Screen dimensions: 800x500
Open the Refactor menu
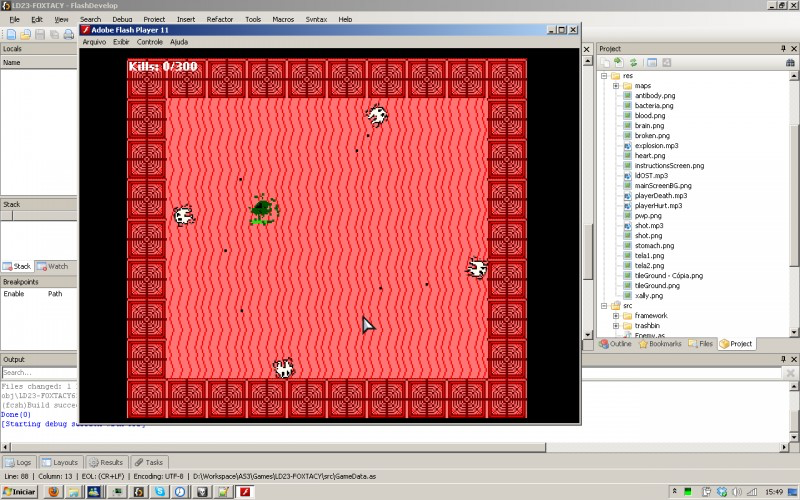[219, 19]
